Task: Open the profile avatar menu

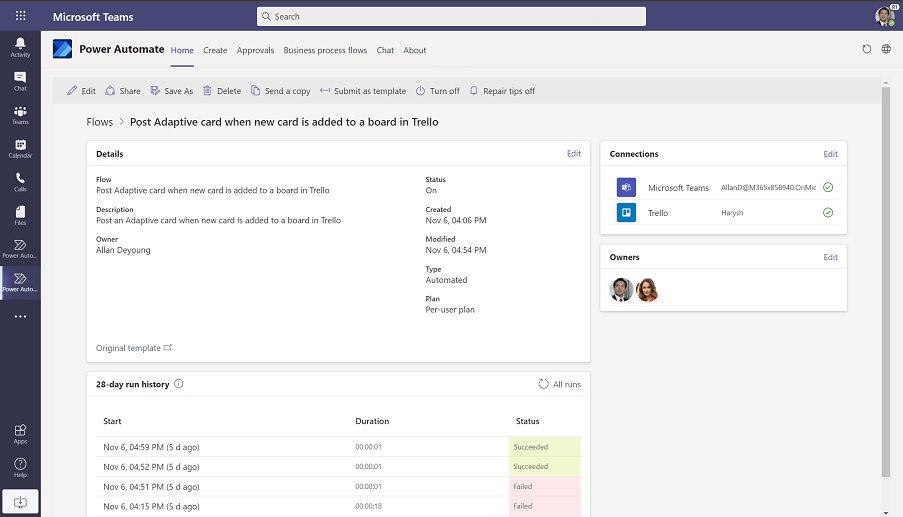Action: pyautogui.click(x=884, y=16)
